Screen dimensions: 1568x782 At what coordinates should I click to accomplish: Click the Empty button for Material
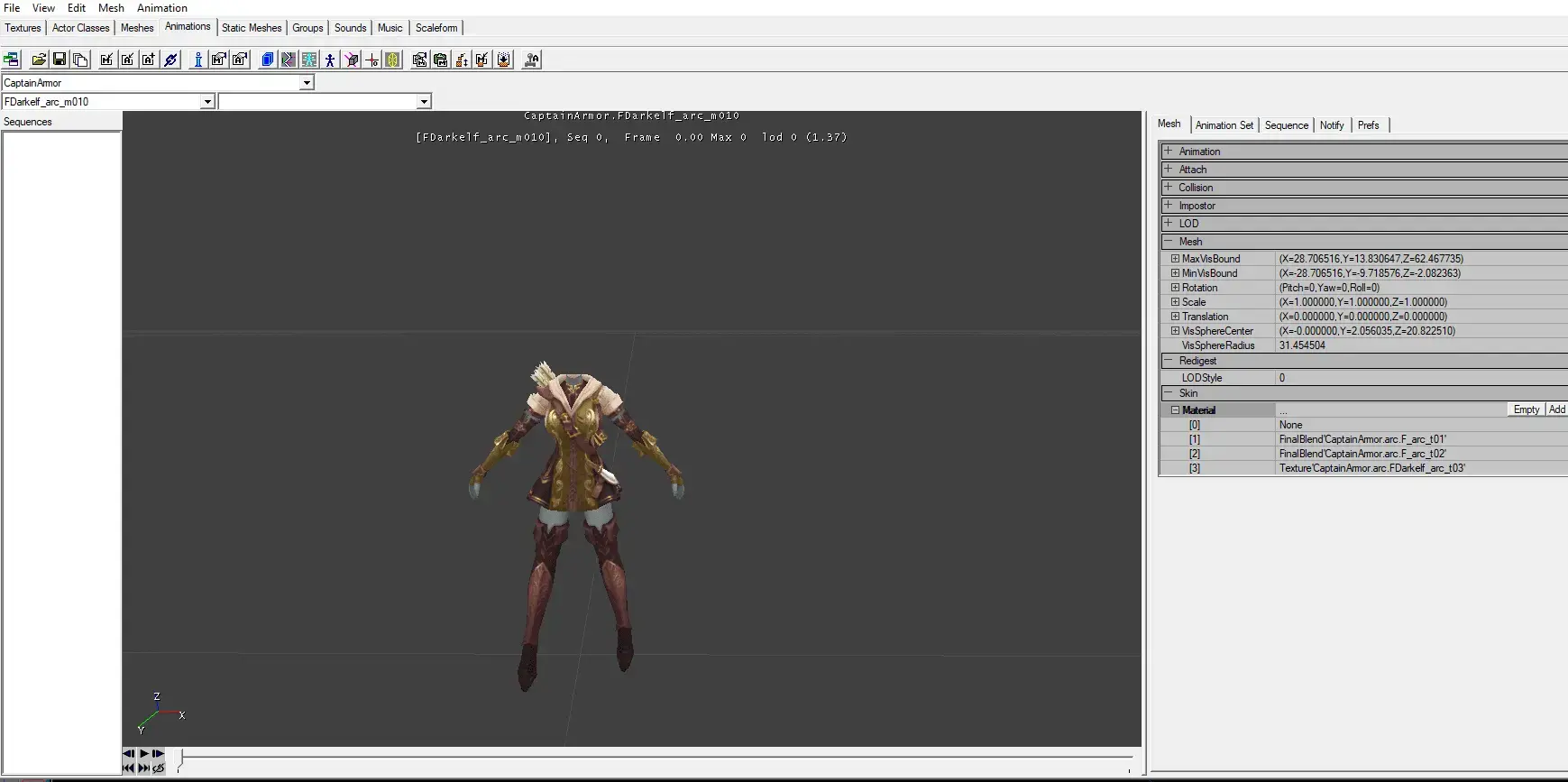pos(1526,409)
